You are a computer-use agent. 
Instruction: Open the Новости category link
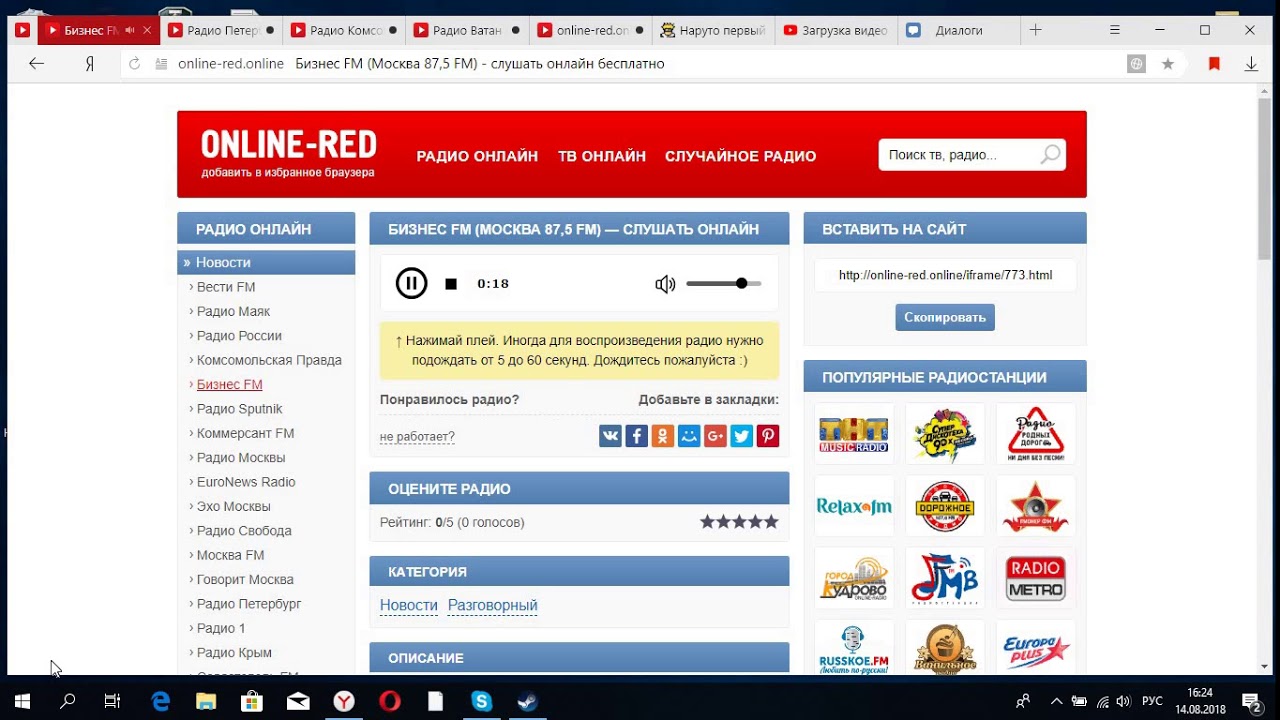coord(409,605)
